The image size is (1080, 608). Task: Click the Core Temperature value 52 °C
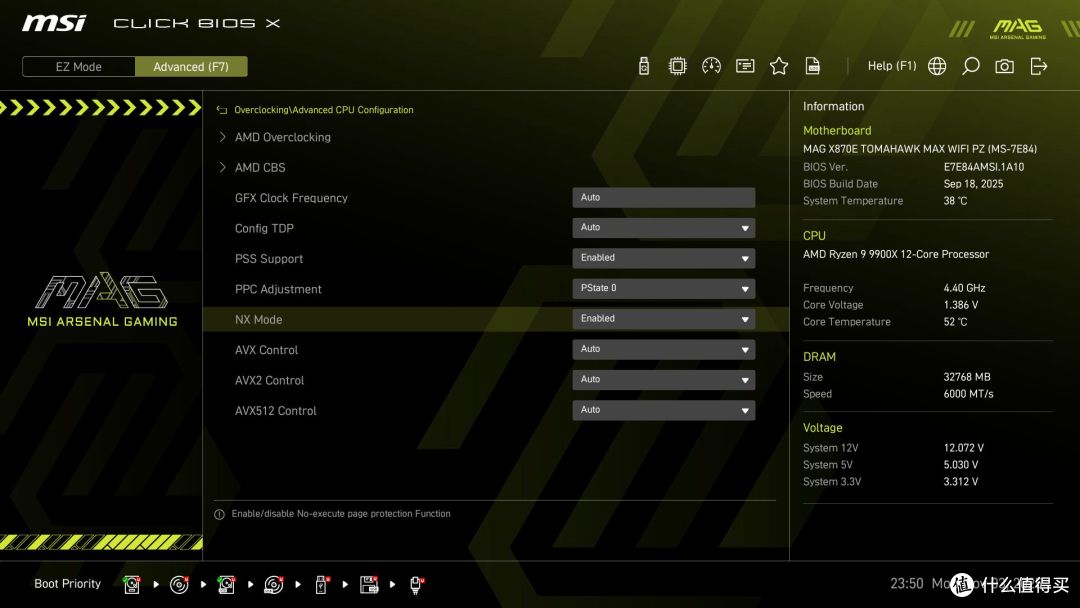pos(955,322)
